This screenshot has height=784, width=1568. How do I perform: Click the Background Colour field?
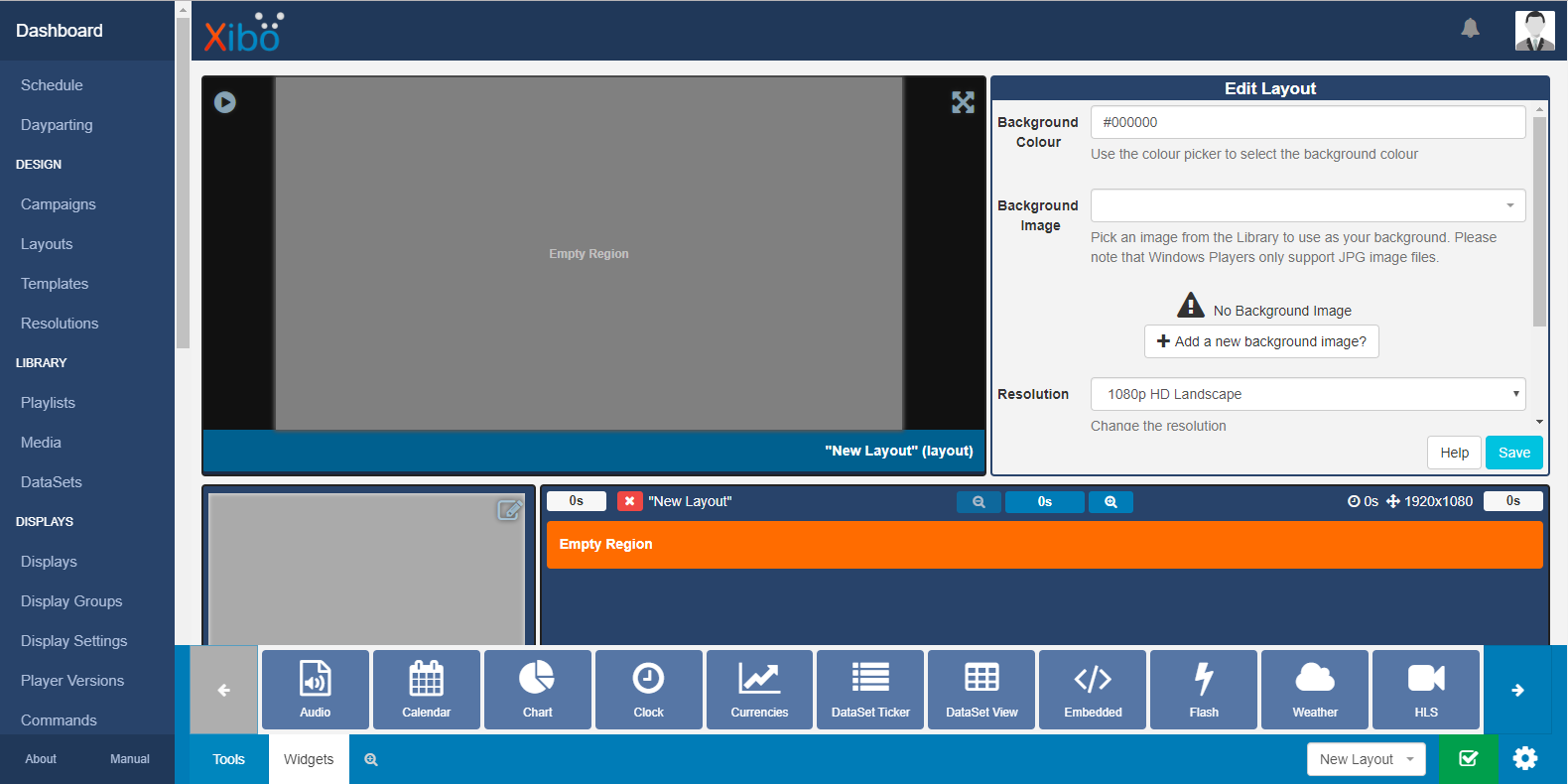tap(1308, 122)
